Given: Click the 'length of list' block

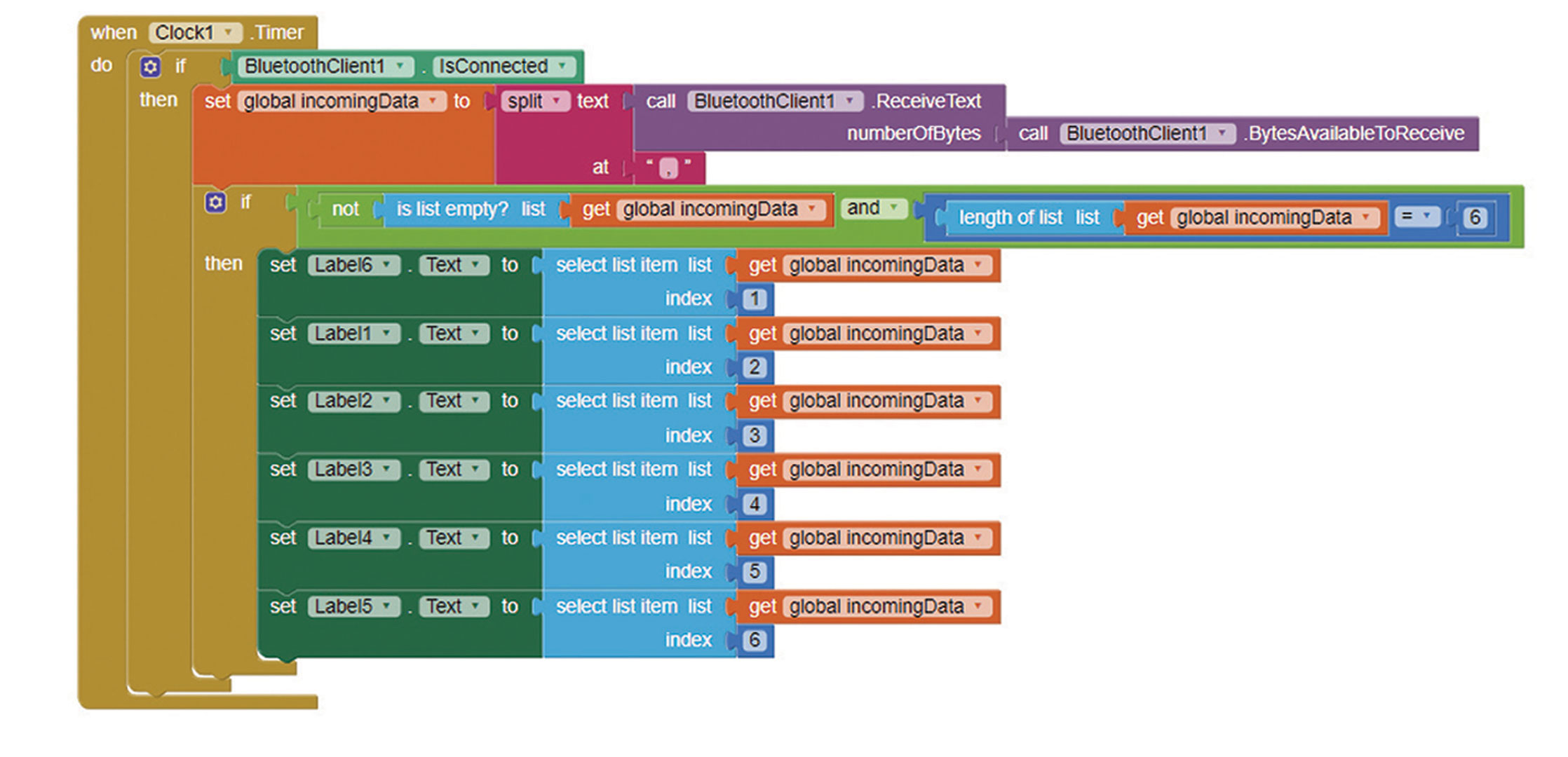Looking at the screenshot, I should [x=1010, y=218].
